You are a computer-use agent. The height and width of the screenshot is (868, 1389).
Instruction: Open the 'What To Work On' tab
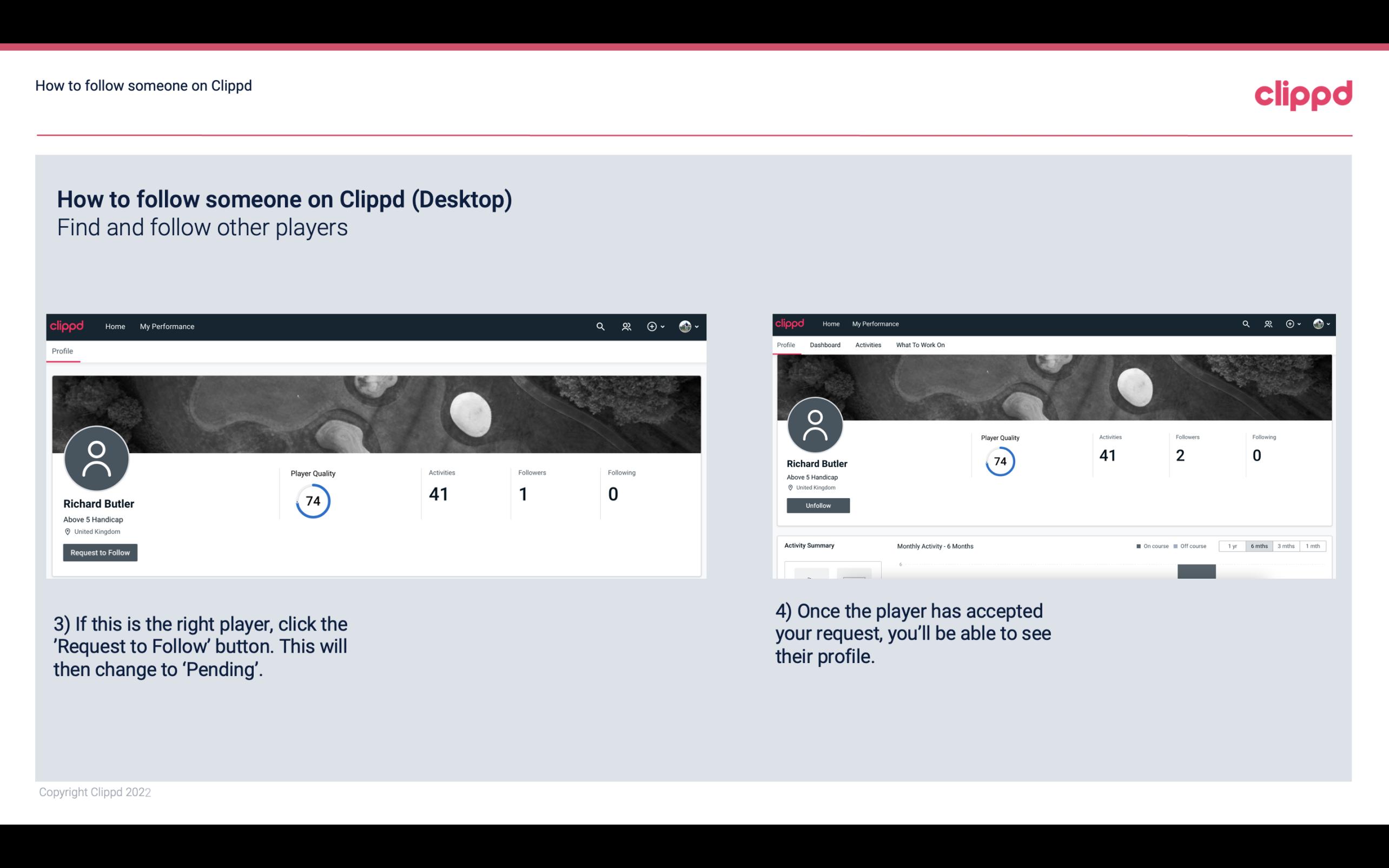coord(920,345)
